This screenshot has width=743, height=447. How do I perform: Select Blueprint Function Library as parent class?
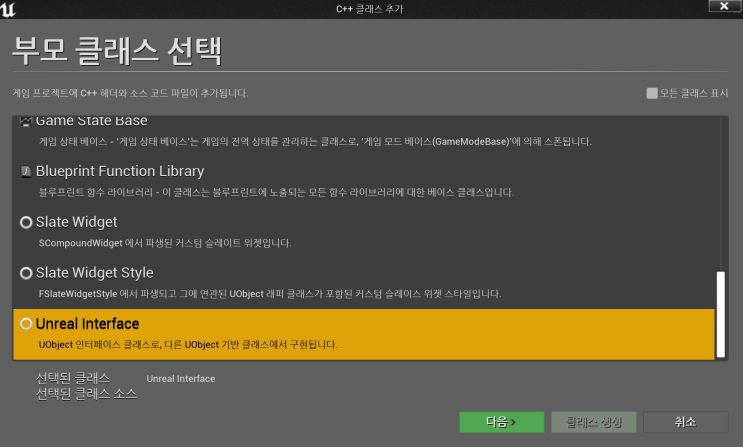point(364,181)
